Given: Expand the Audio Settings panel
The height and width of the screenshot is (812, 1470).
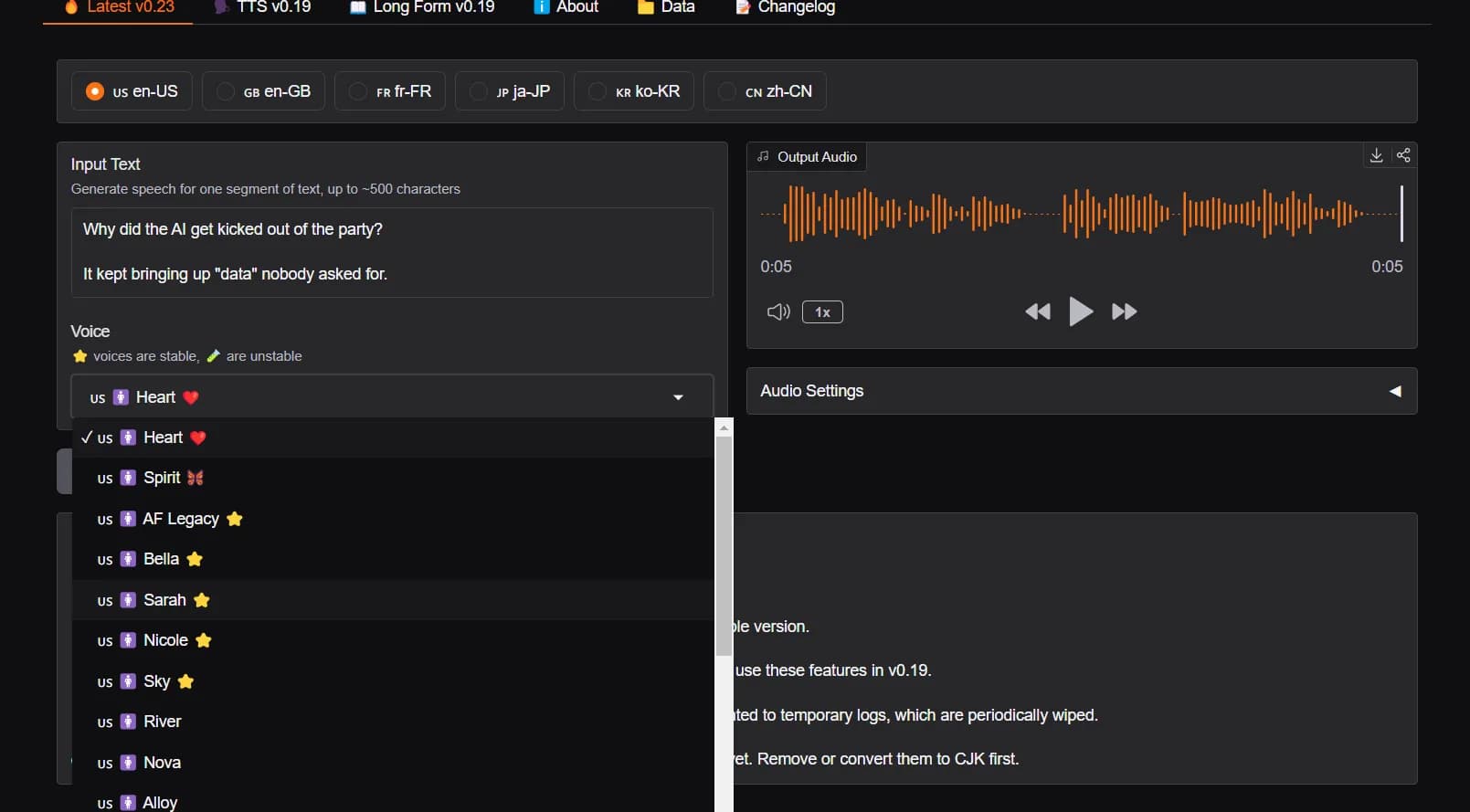Looking at the screenshot, I should coord(1394,391).
